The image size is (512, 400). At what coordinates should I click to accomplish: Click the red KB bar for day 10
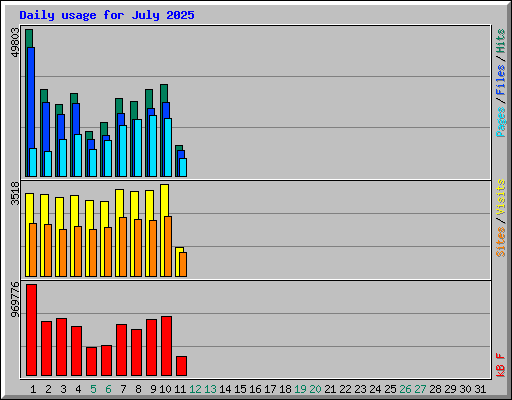tap(166, 346)
